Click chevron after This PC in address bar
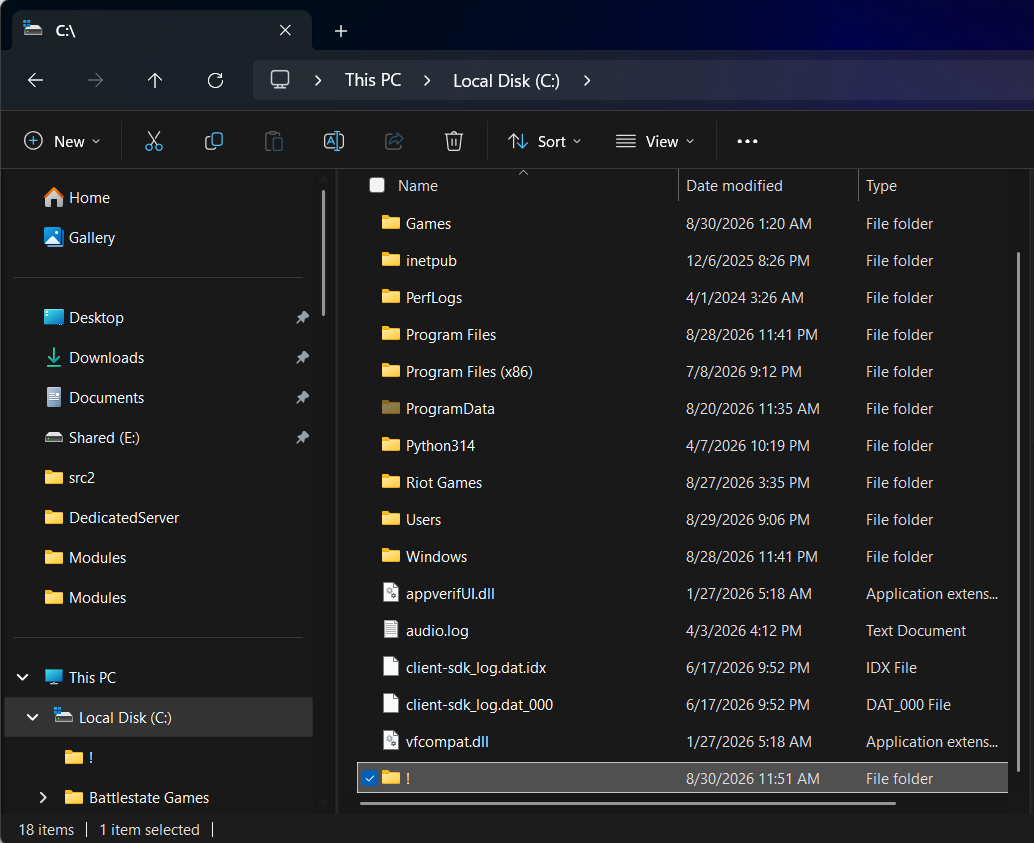The height and width of the screenshot is (843, 1034). [x=427, y=80]
